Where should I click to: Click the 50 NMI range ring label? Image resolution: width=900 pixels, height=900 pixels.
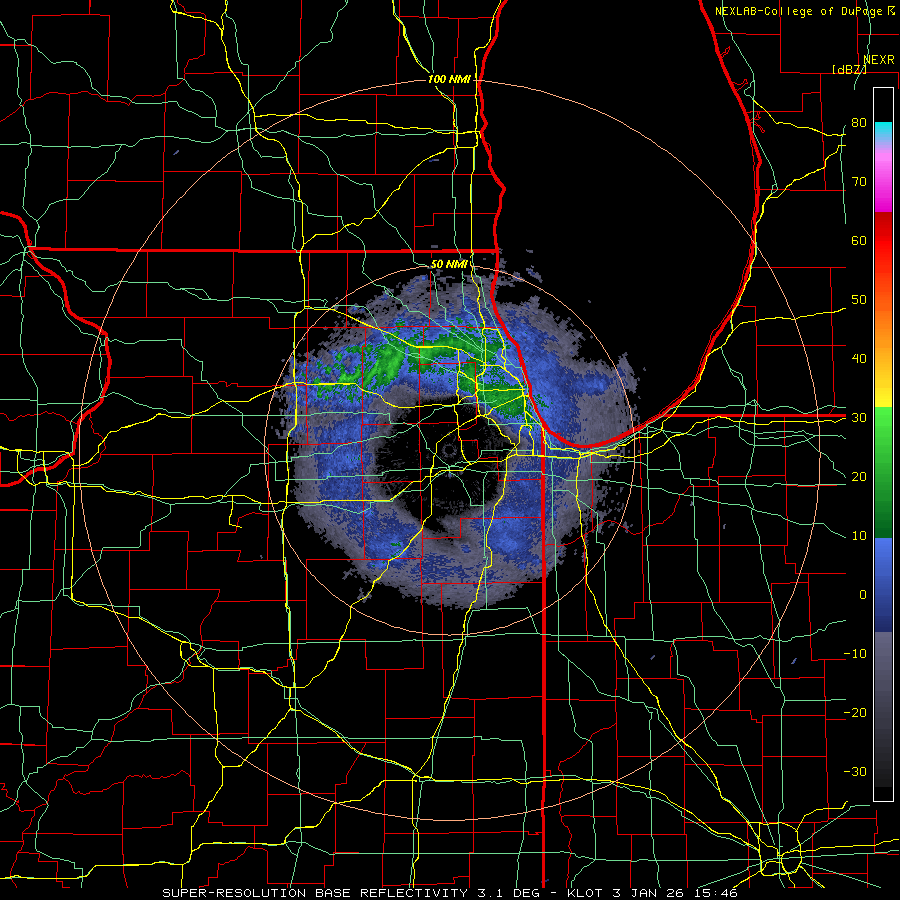pos(449,264)
